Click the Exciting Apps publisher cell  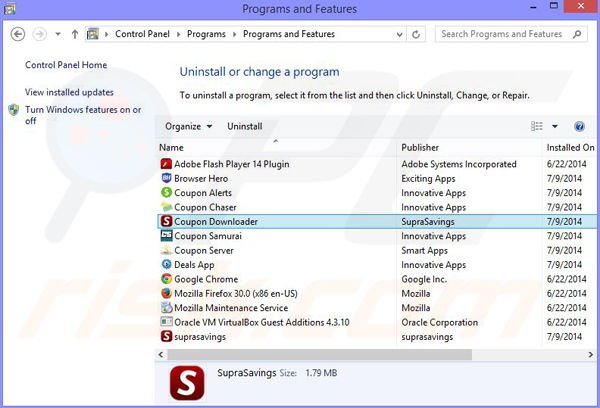pyautogui.click(x=428, y=178)
